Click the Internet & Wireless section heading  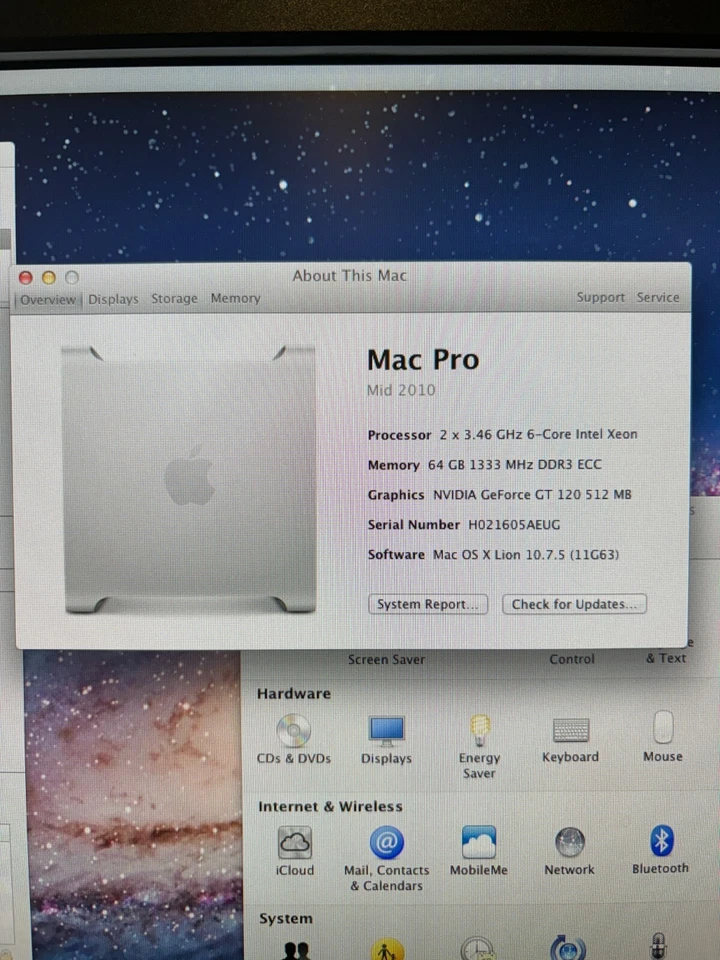coord(331,806)
